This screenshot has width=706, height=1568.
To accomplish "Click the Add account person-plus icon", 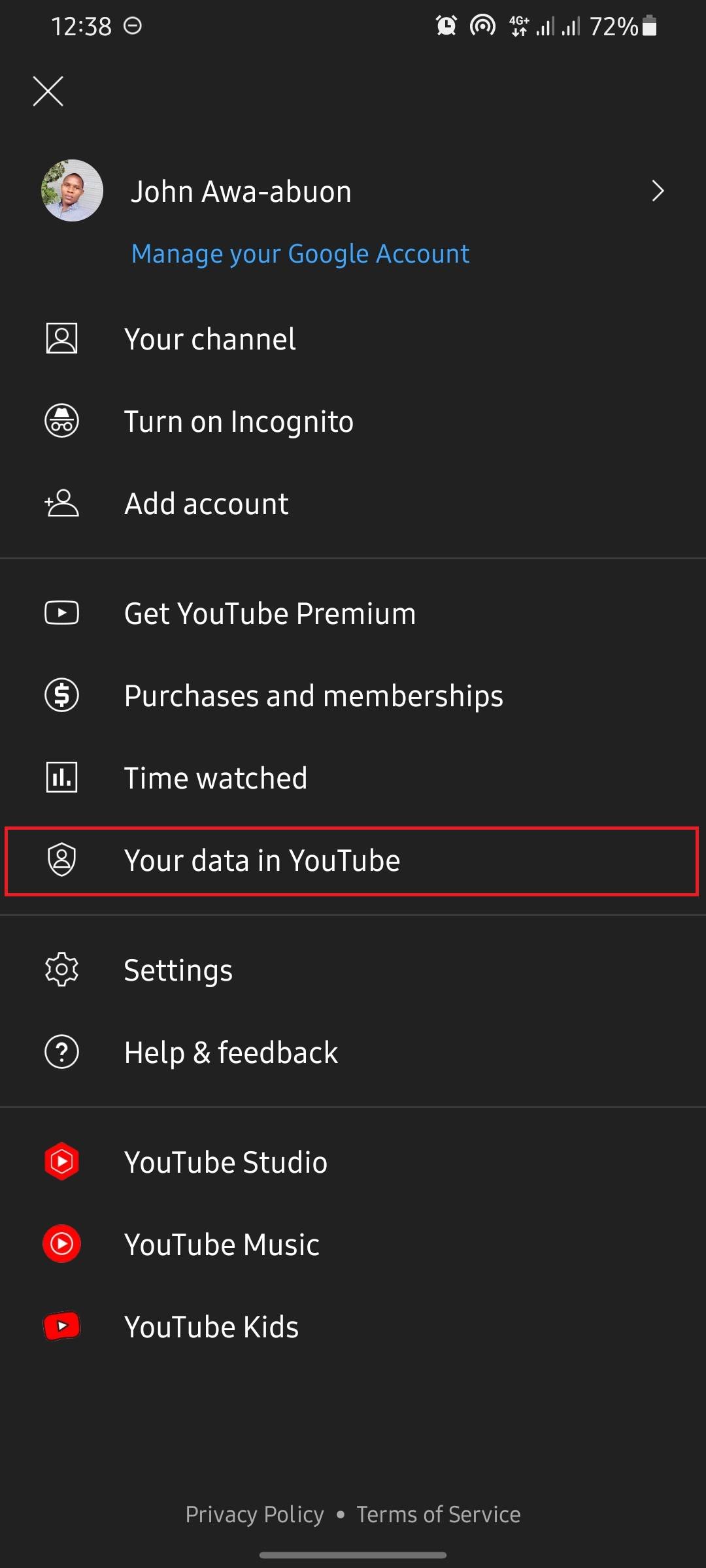I will coord(62,503).
